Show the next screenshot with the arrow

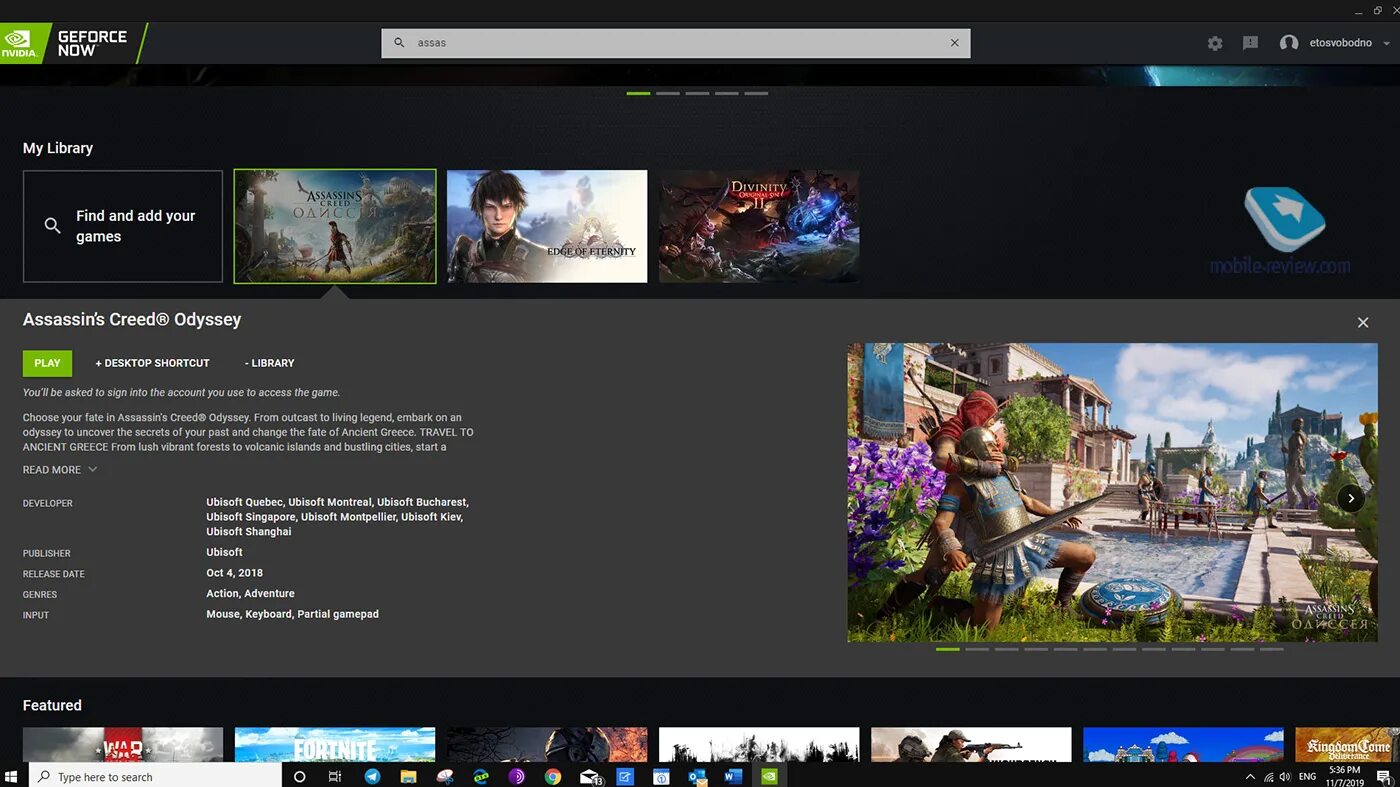1351,497
